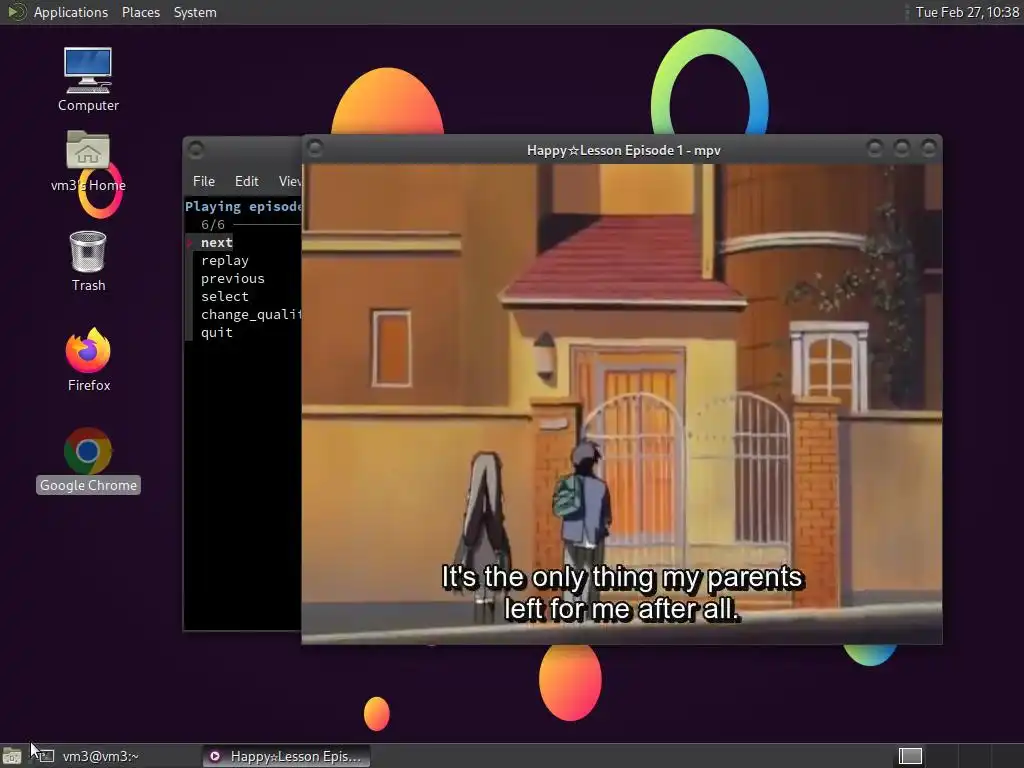Viewport: 1024px width, 768px height.
Task: Switch to the Happy☆Lesson taskbar entry
Action: [286, 756]
